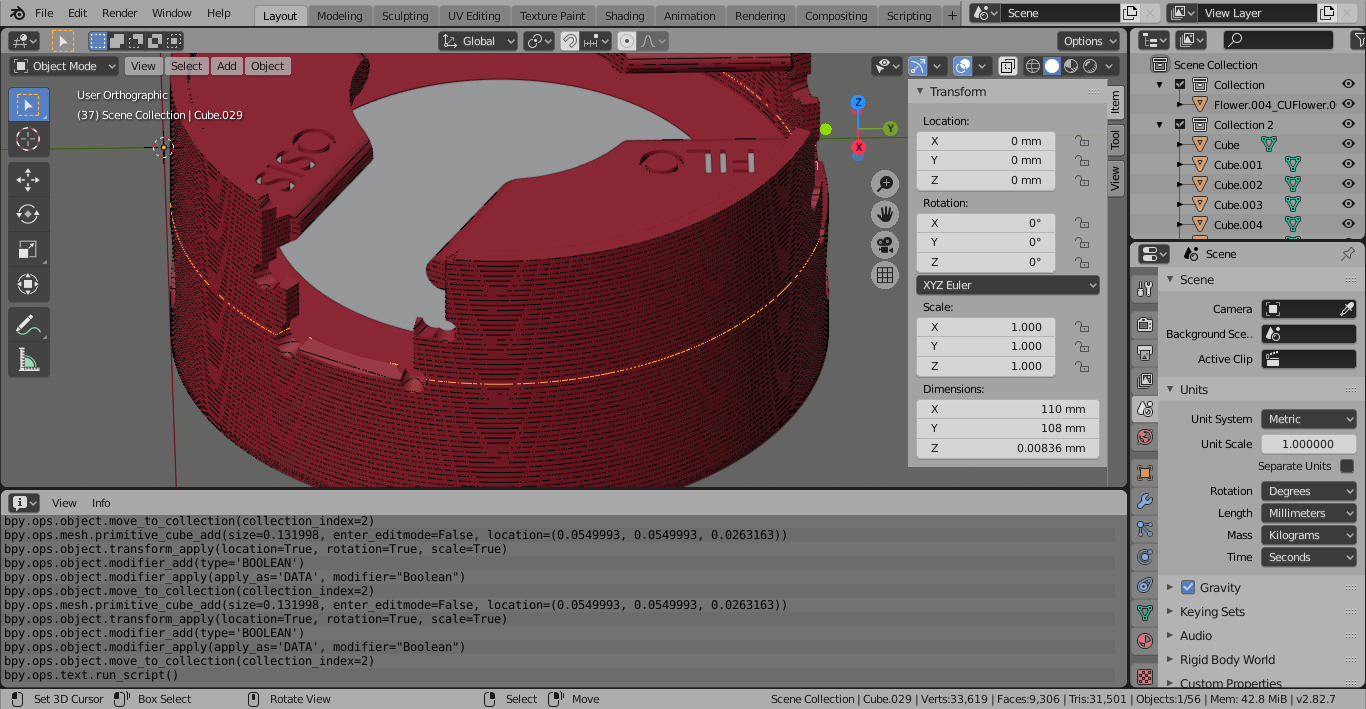Open the viewport header Object menu
The width and height of the screenshot is (1366, 709).
(267, 66)
